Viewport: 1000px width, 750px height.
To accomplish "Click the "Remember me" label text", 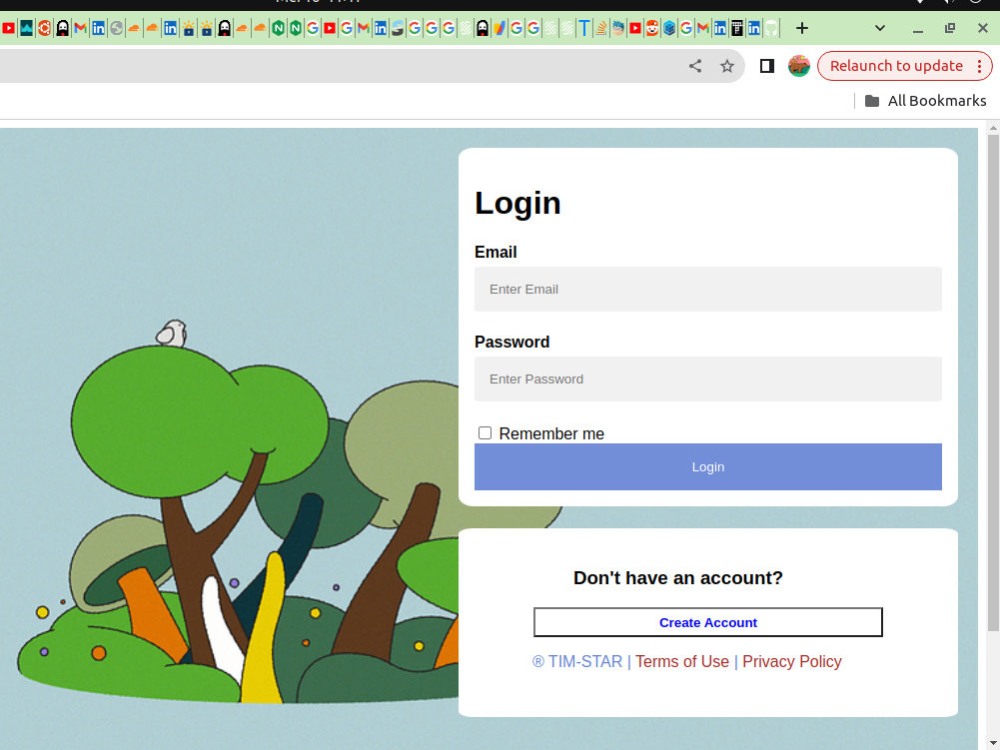I will tap(551, 434).
